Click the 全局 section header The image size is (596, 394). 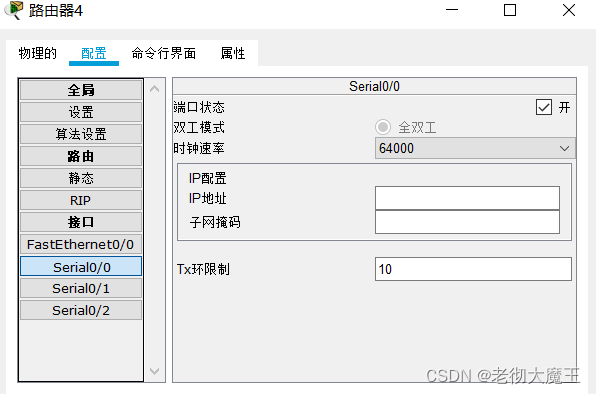coord(81,90)
